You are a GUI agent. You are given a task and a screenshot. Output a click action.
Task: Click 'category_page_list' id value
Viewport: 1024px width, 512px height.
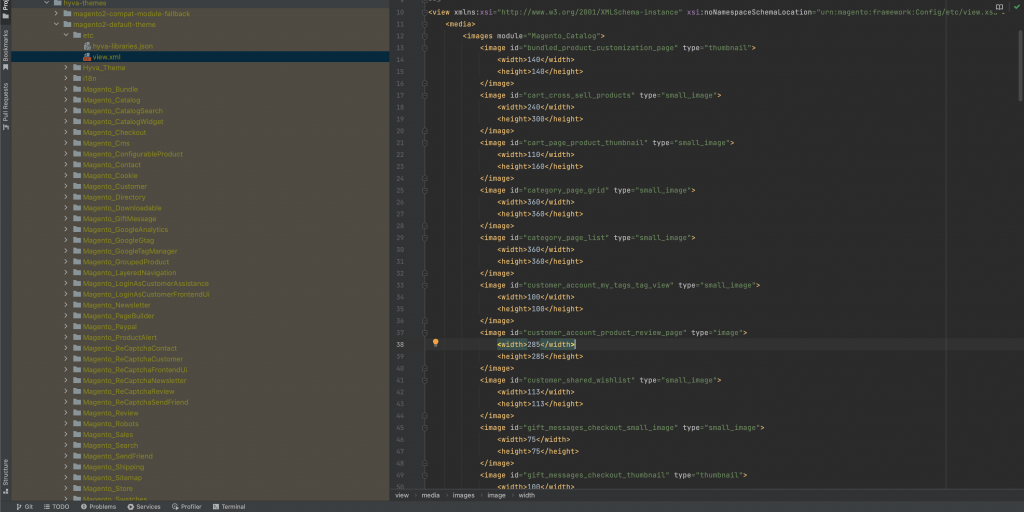tap(566, 238)
